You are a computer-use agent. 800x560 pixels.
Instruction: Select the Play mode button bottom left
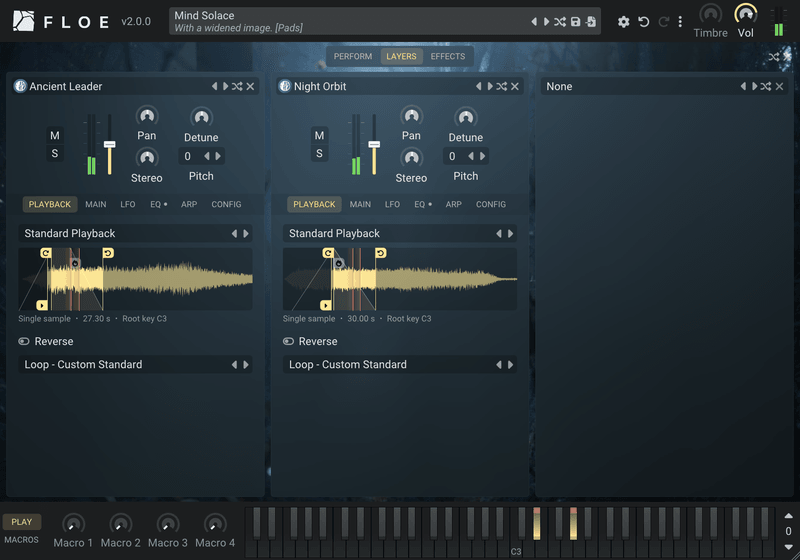[22, 522]
